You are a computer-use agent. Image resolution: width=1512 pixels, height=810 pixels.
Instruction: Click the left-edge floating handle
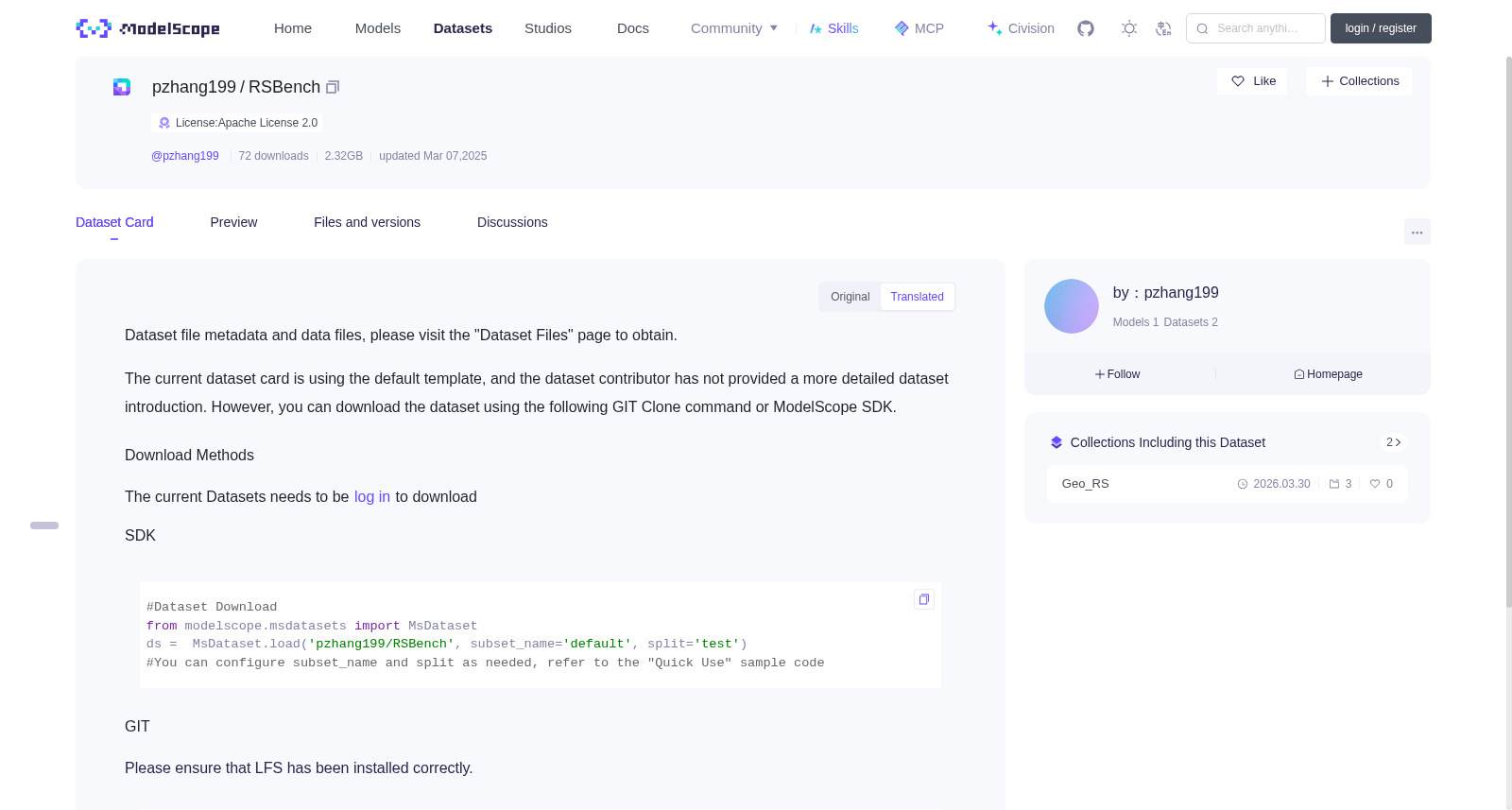(x=44, y=526)
